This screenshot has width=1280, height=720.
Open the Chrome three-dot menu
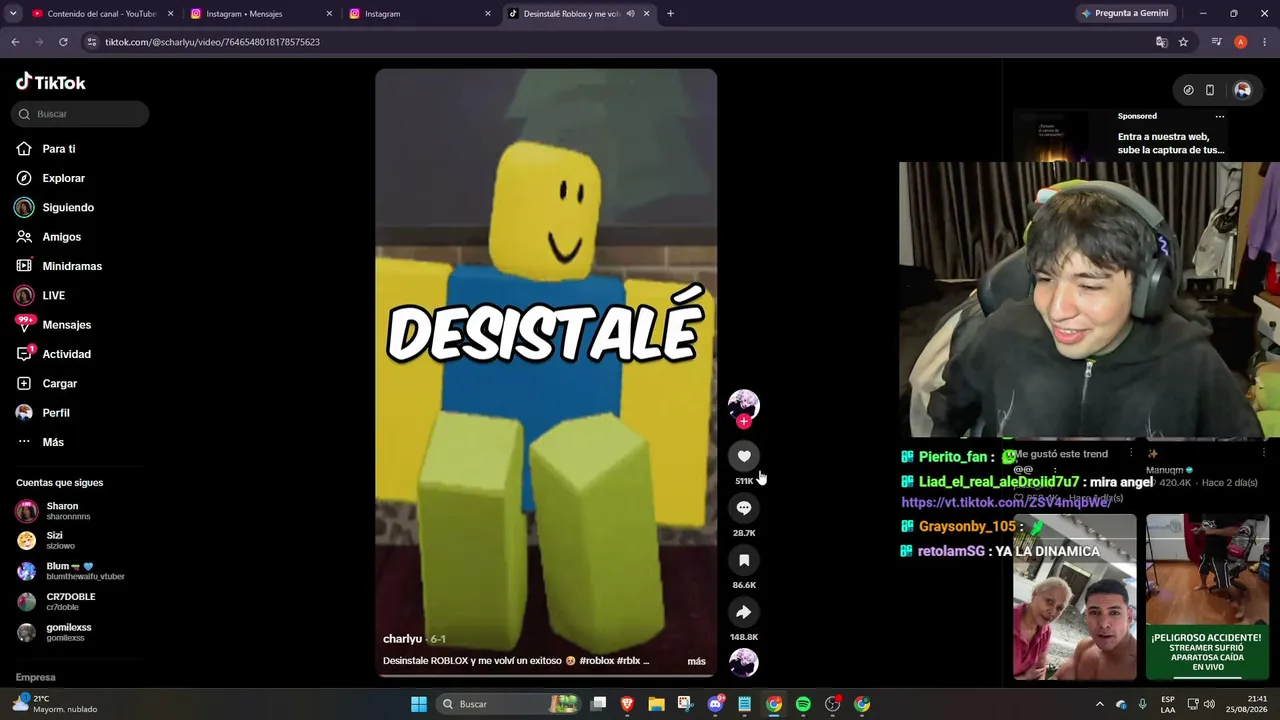point(1264,42)
